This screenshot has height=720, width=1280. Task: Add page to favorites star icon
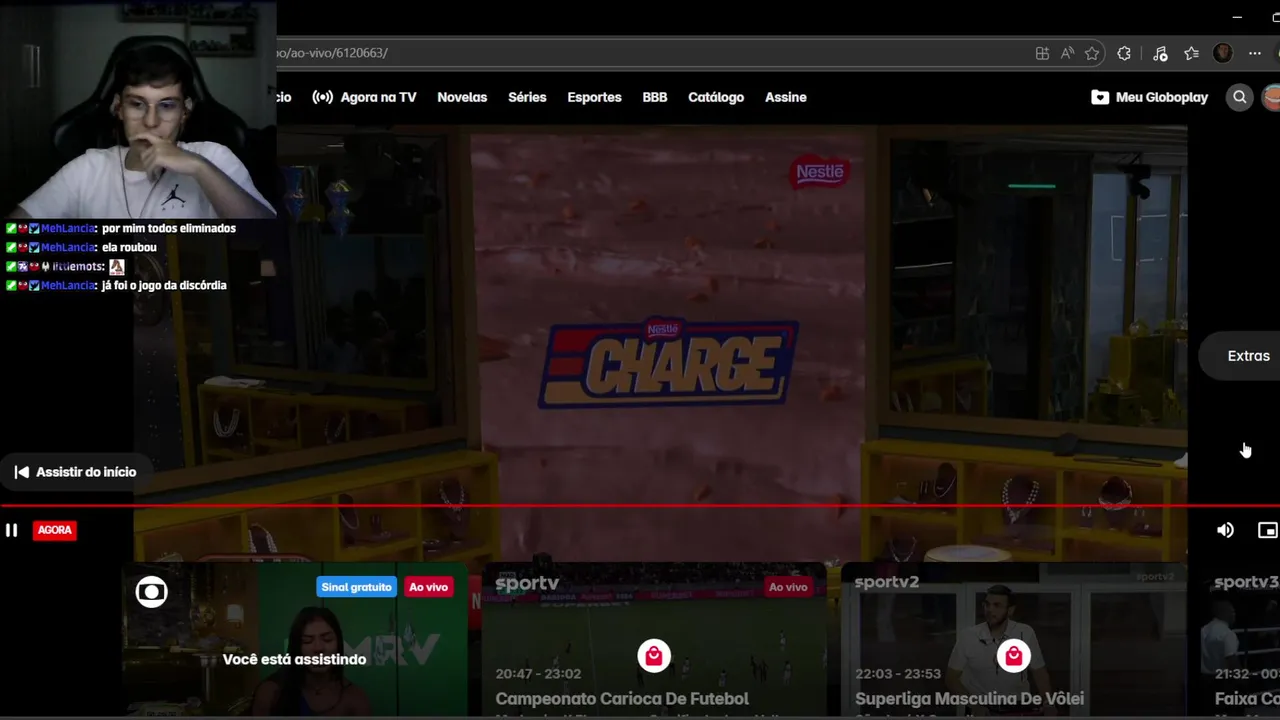(1092, 53)
